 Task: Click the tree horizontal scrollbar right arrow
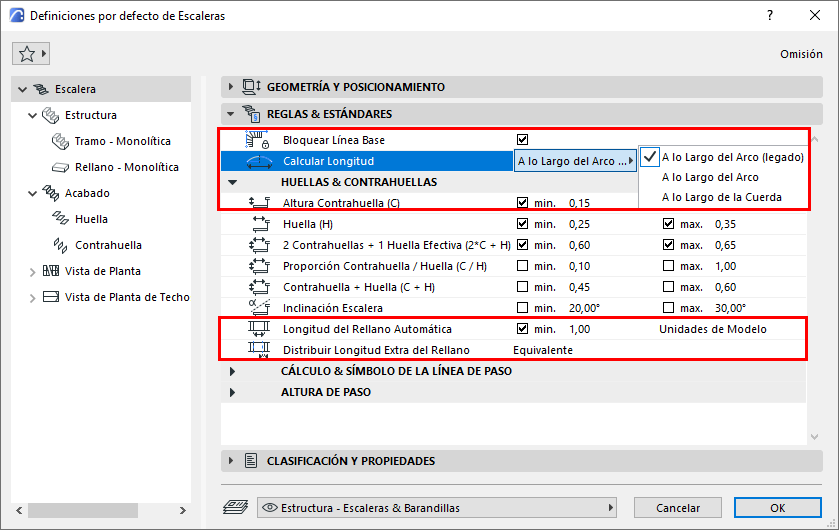click(182, 510)
